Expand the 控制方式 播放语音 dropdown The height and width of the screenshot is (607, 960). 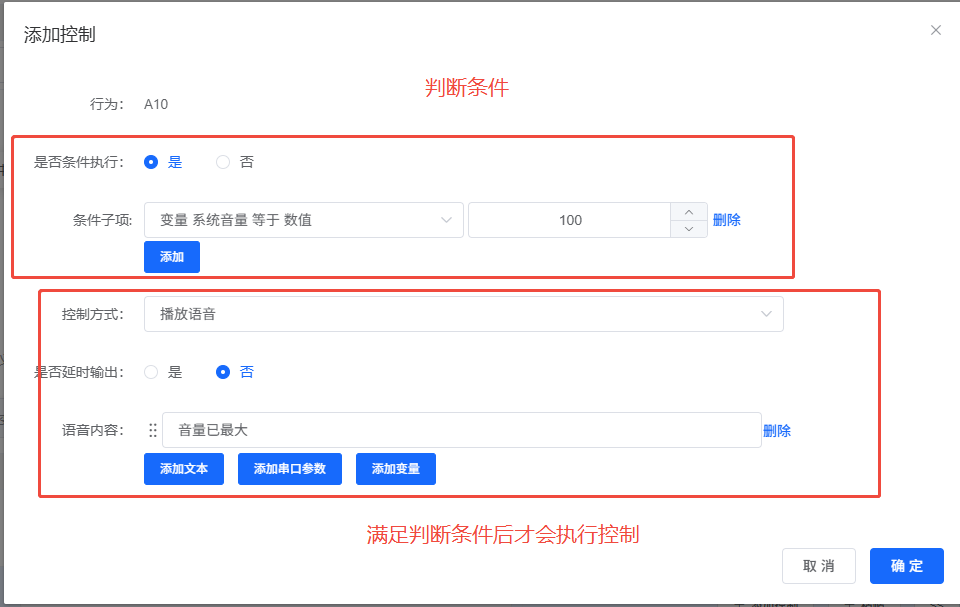(464, 313)
